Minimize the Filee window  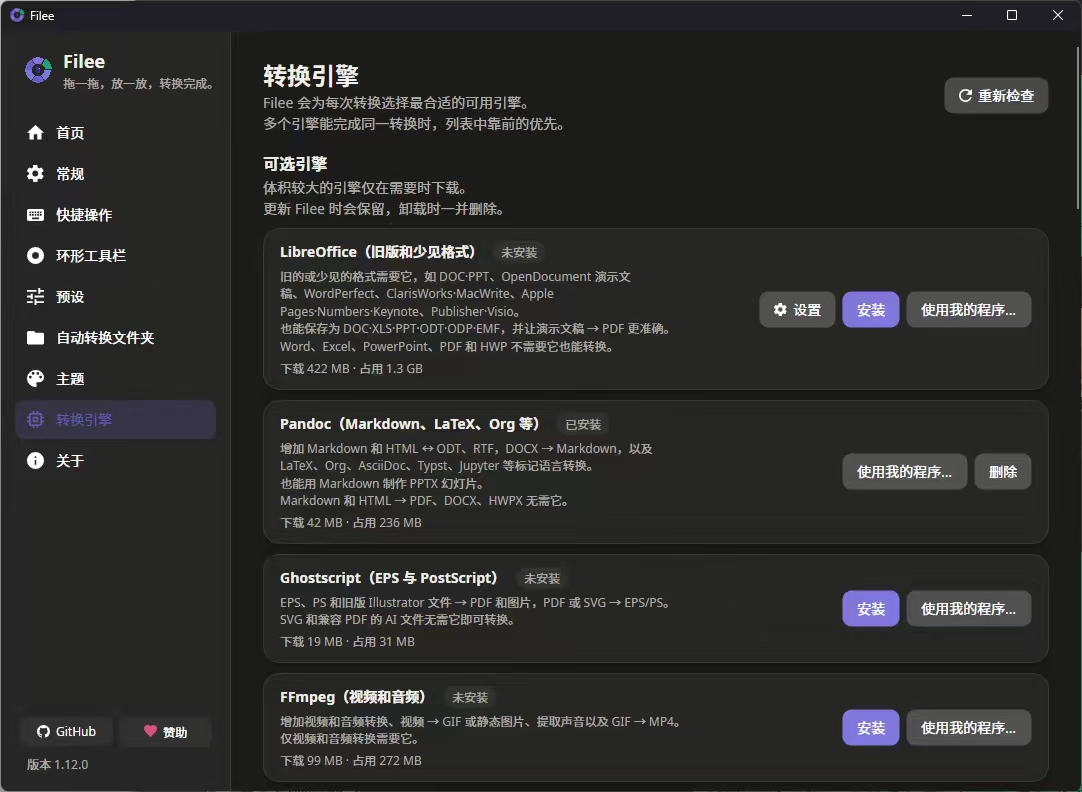[x=967, y=15]
